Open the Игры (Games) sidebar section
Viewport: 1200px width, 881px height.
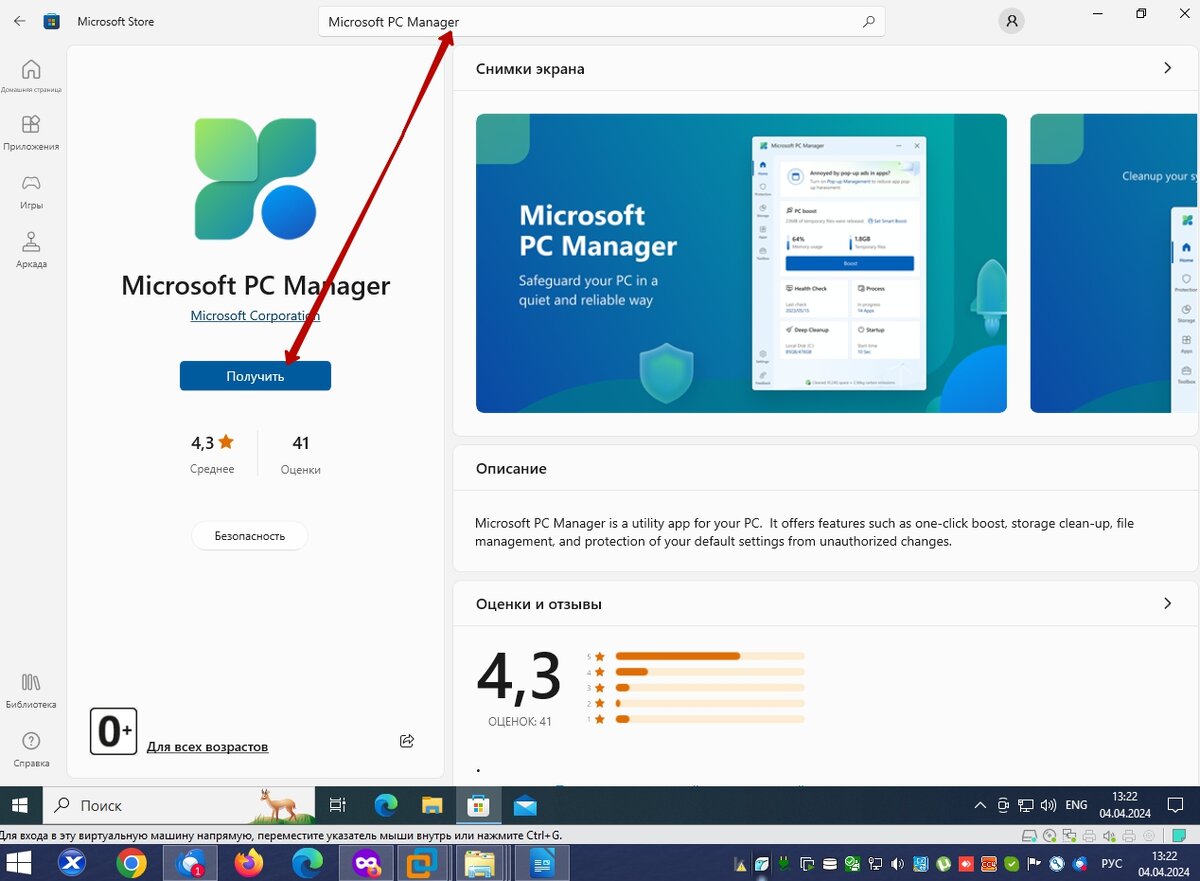point(31,191)
